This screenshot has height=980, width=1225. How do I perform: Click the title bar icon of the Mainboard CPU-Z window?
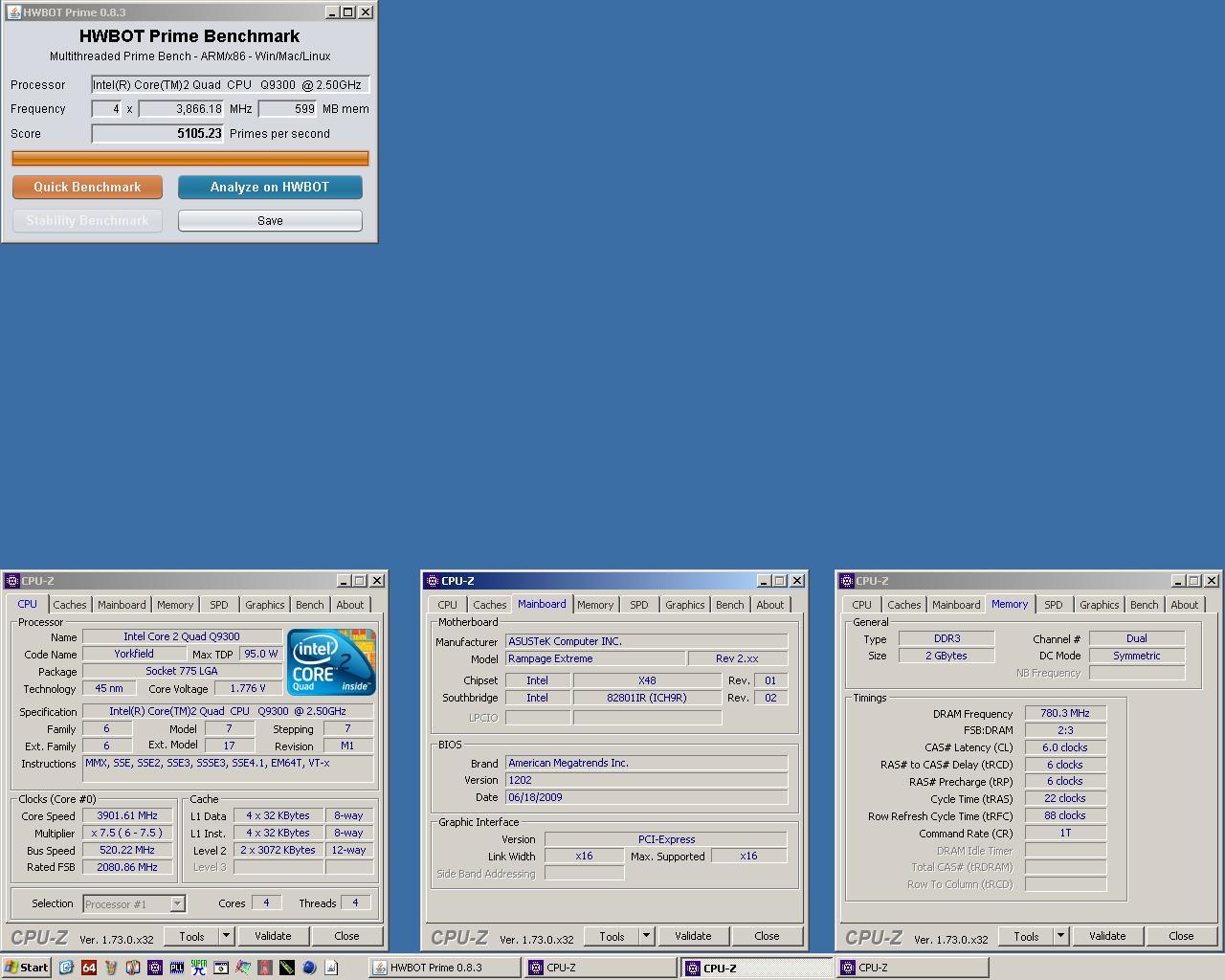tap(432, 581)
